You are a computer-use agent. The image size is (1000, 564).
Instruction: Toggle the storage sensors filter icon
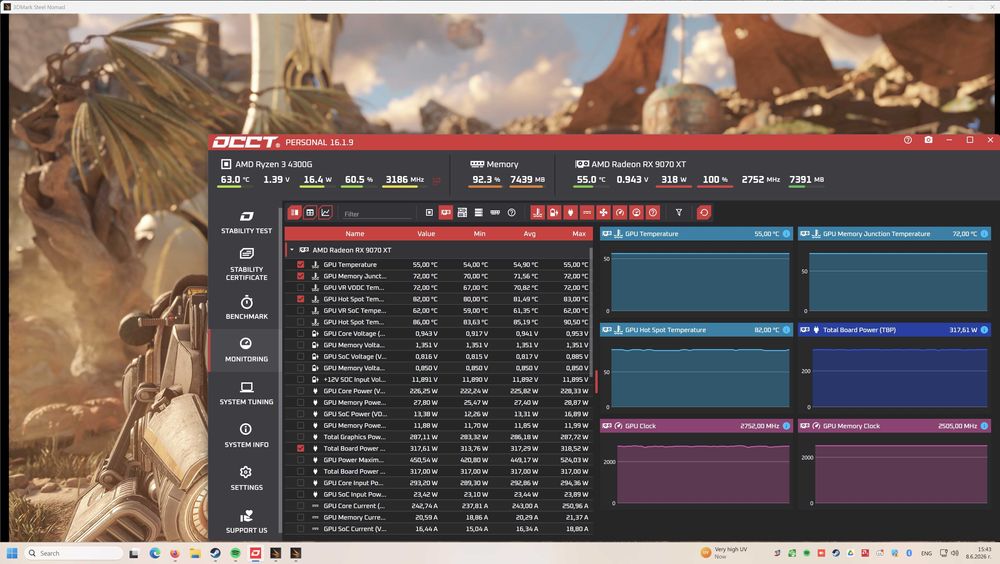[x=478, y=212]
